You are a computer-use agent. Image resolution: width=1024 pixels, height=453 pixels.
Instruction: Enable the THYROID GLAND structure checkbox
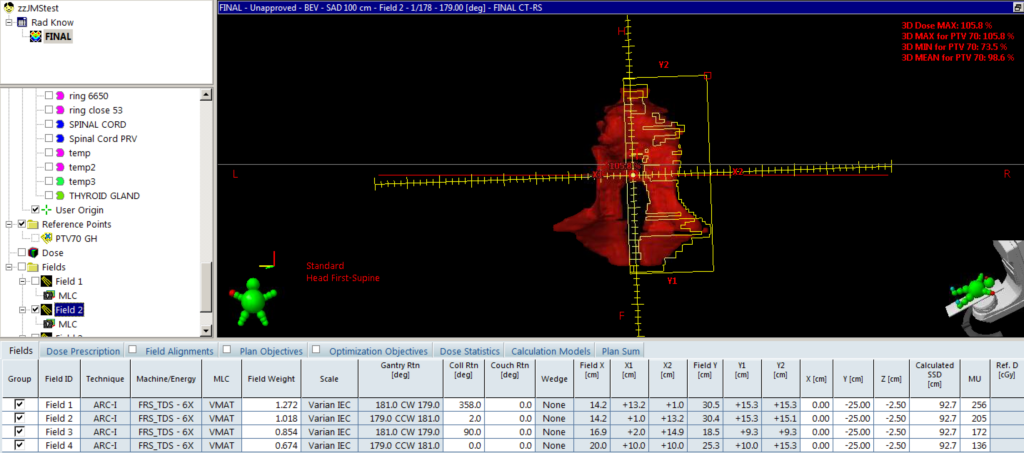[x=48, y=195]
